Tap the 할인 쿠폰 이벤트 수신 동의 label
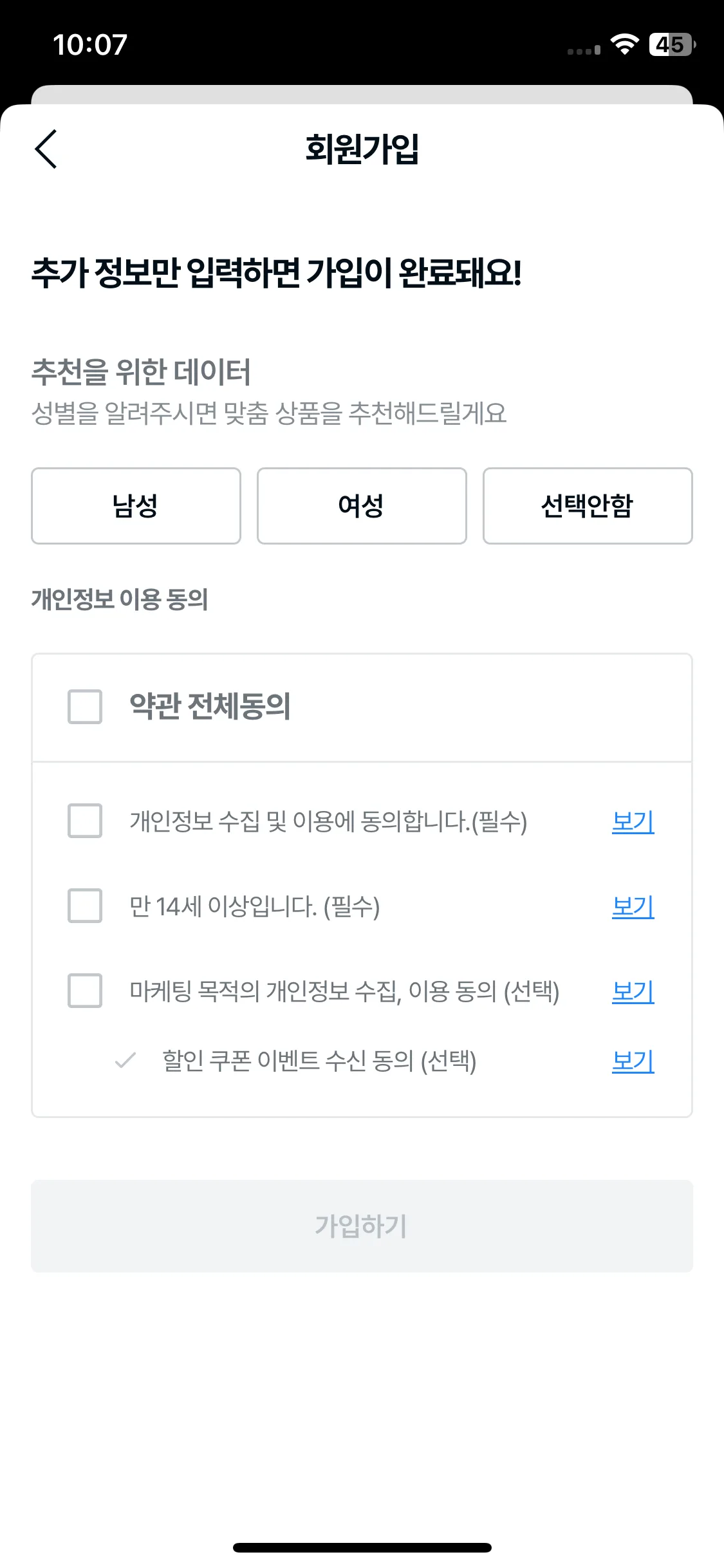Image resolution: width=724 pixels, height=1568 pixels. click(x=319, y=1061)
